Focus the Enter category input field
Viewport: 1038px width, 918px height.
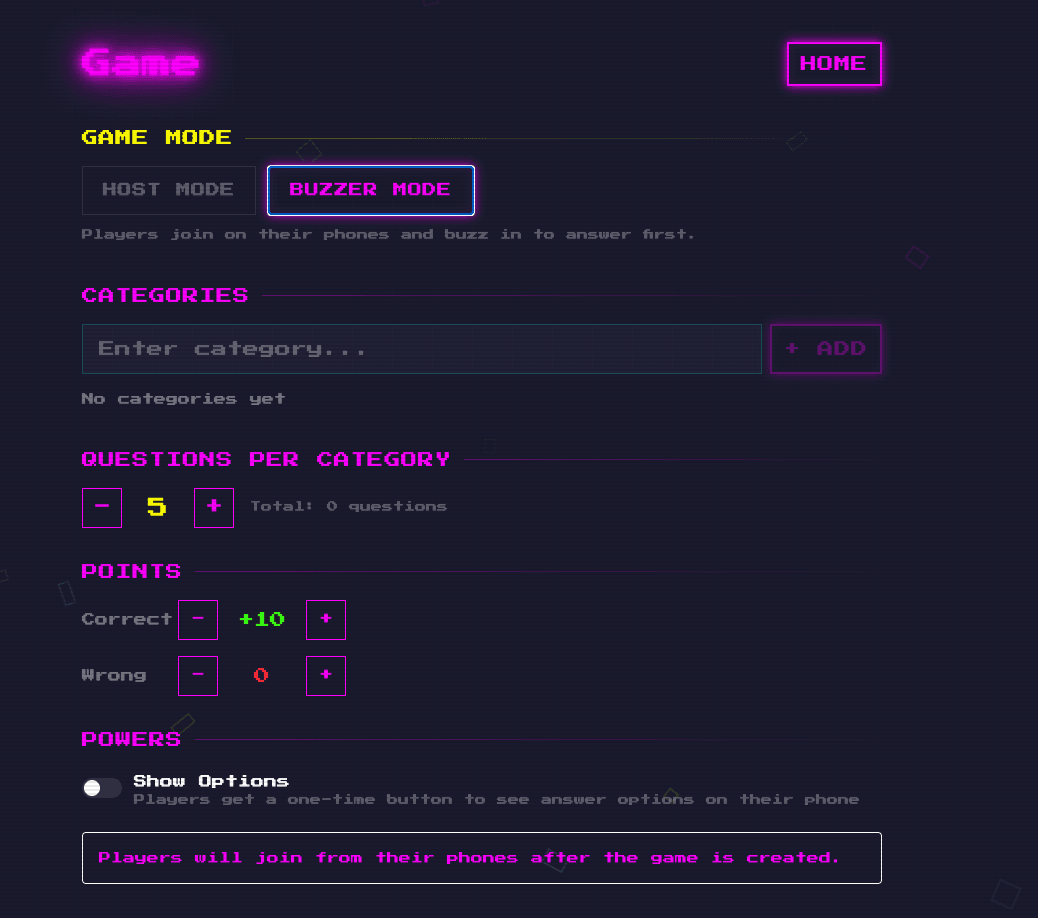pos(422,349)
